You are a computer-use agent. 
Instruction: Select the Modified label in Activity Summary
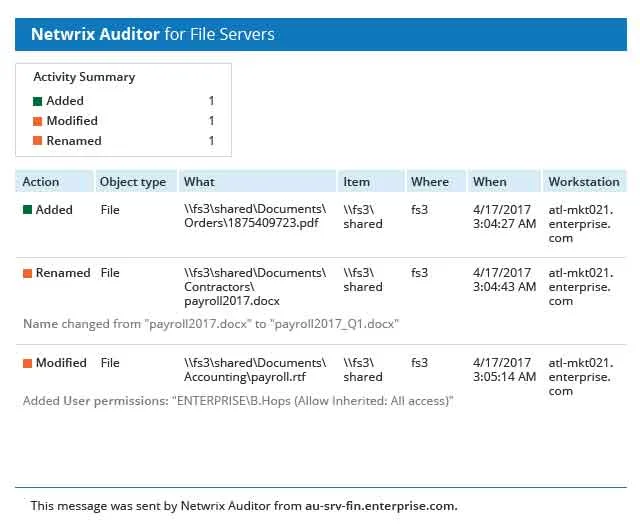click(x=72, y=121)
